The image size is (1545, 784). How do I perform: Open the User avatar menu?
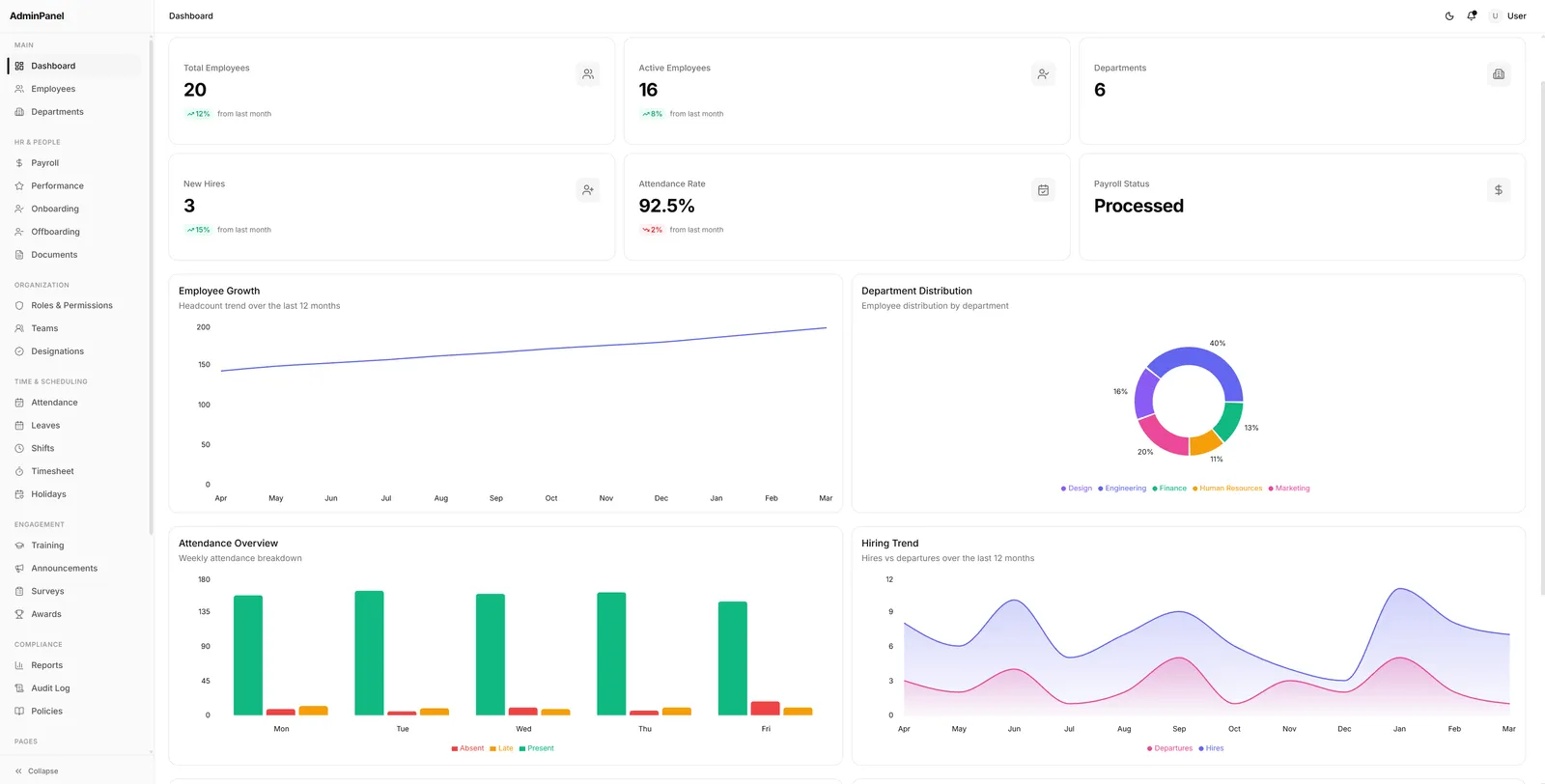(x=1507, y=15)
